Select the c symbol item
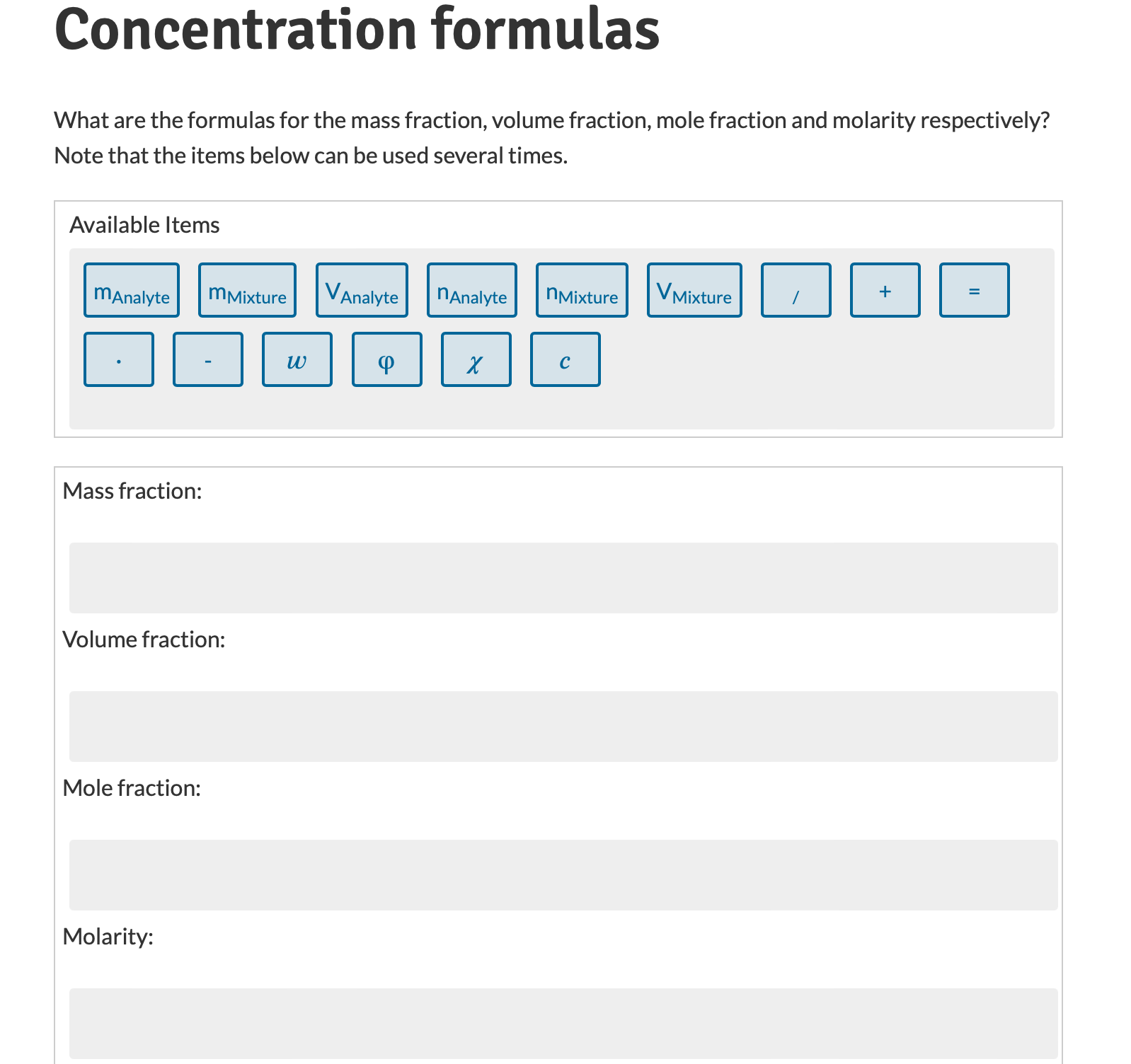The height and width of the screenshot is (1064, 1131). pyautogui.click(x=564, y=359)
